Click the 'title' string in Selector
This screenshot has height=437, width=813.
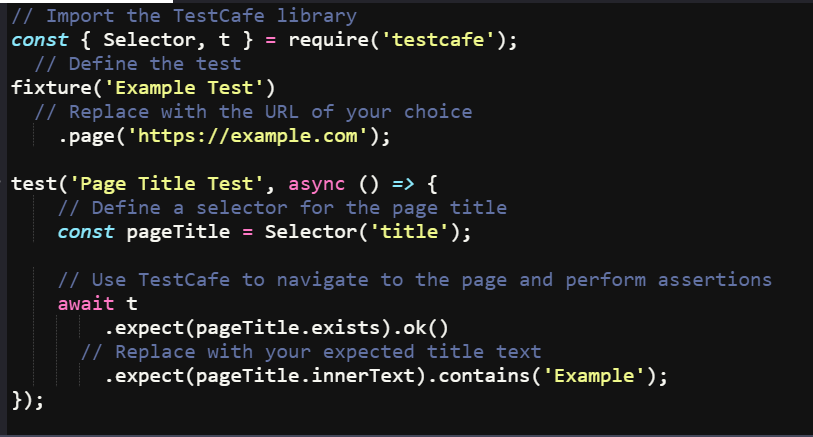coord(410,232)
